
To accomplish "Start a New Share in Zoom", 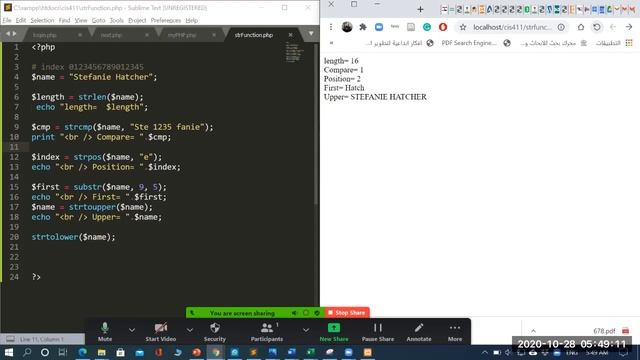I will click(334, 332).
